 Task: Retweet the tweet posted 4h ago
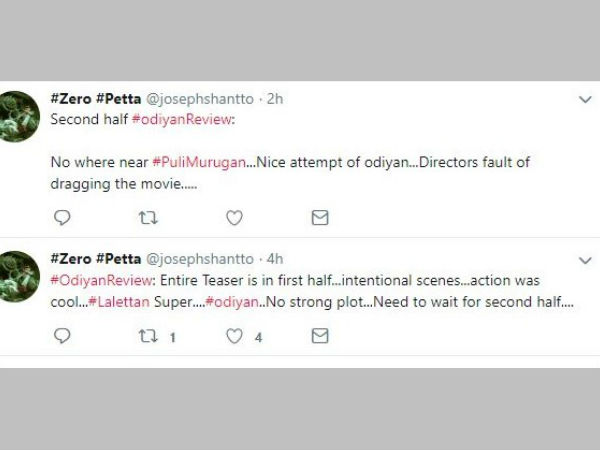147,337
